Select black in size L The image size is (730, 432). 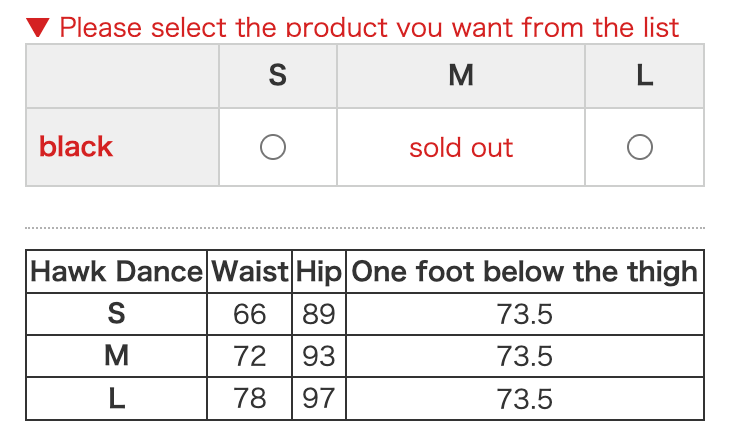[640, 148]
